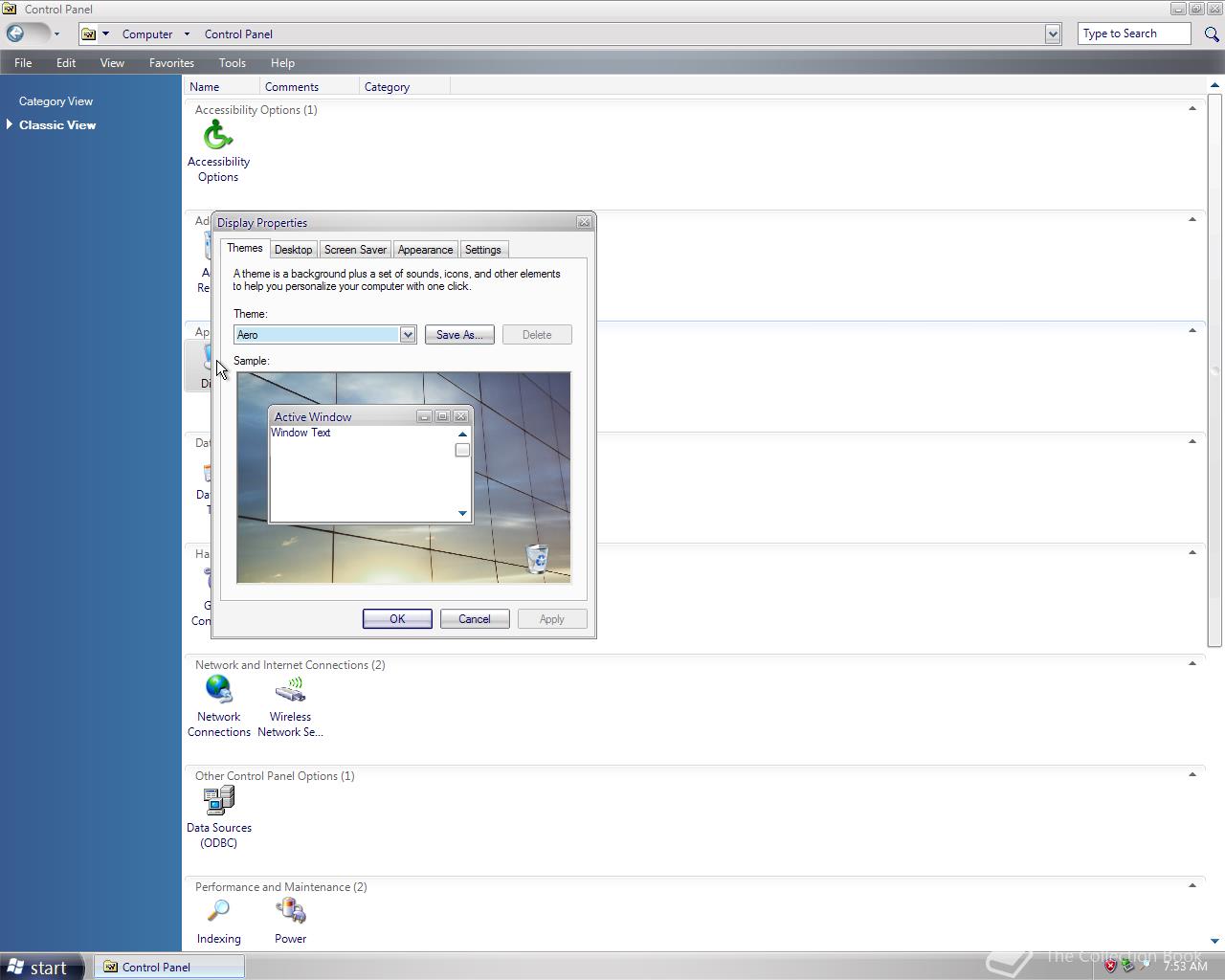1225x980 pixels.
Task: Open Data Sources (ODBC) icon
Action: (218, 817)
